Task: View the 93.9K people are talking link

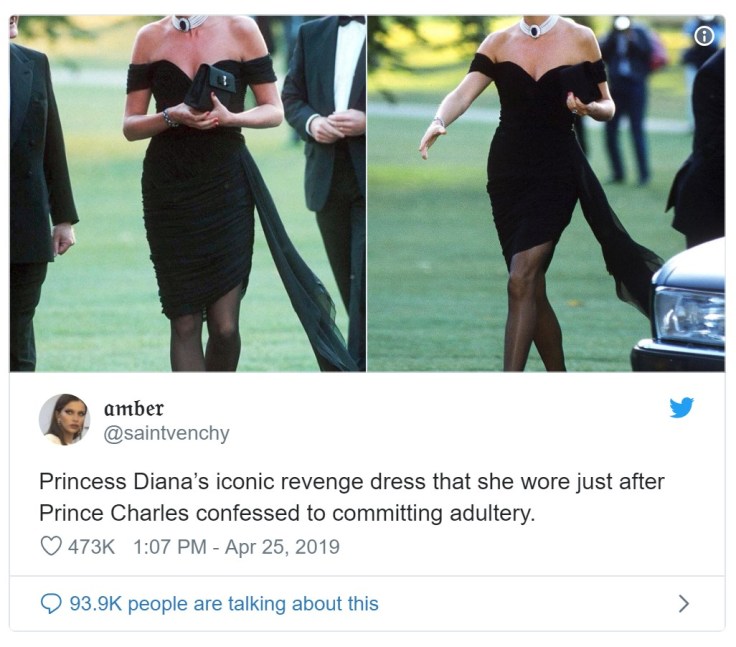Action: pyautogui.click(x=224, y=603)
